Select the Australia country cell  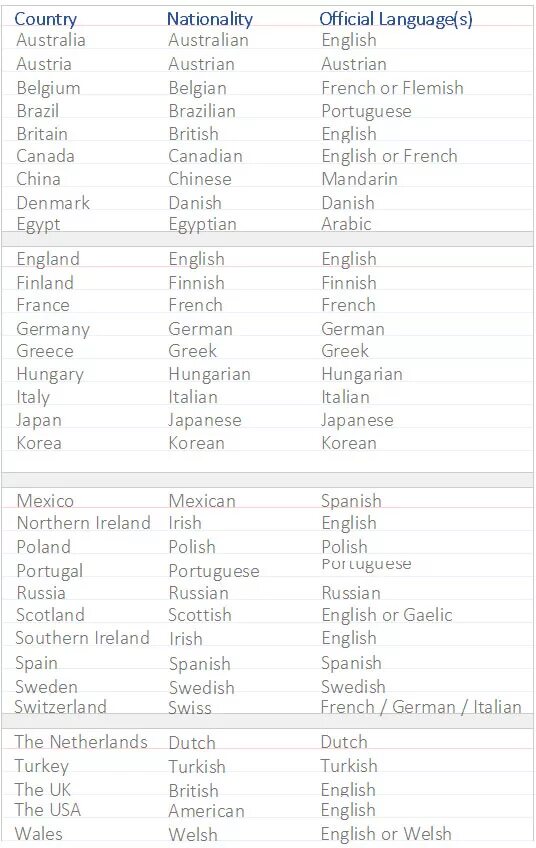(51, 40)
